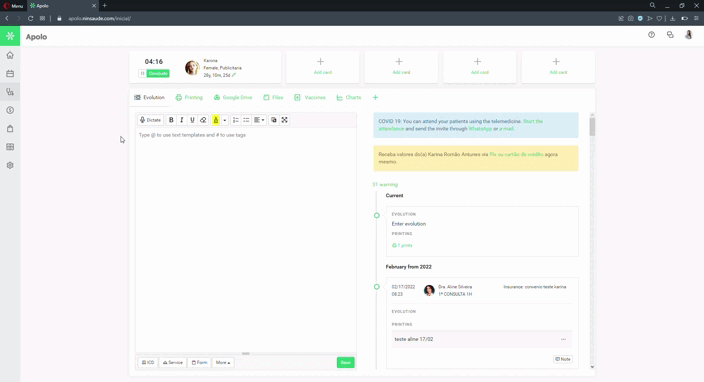The image size is (704, 382).
Task: Switch to the Printing tab
Action: point(189,97)
